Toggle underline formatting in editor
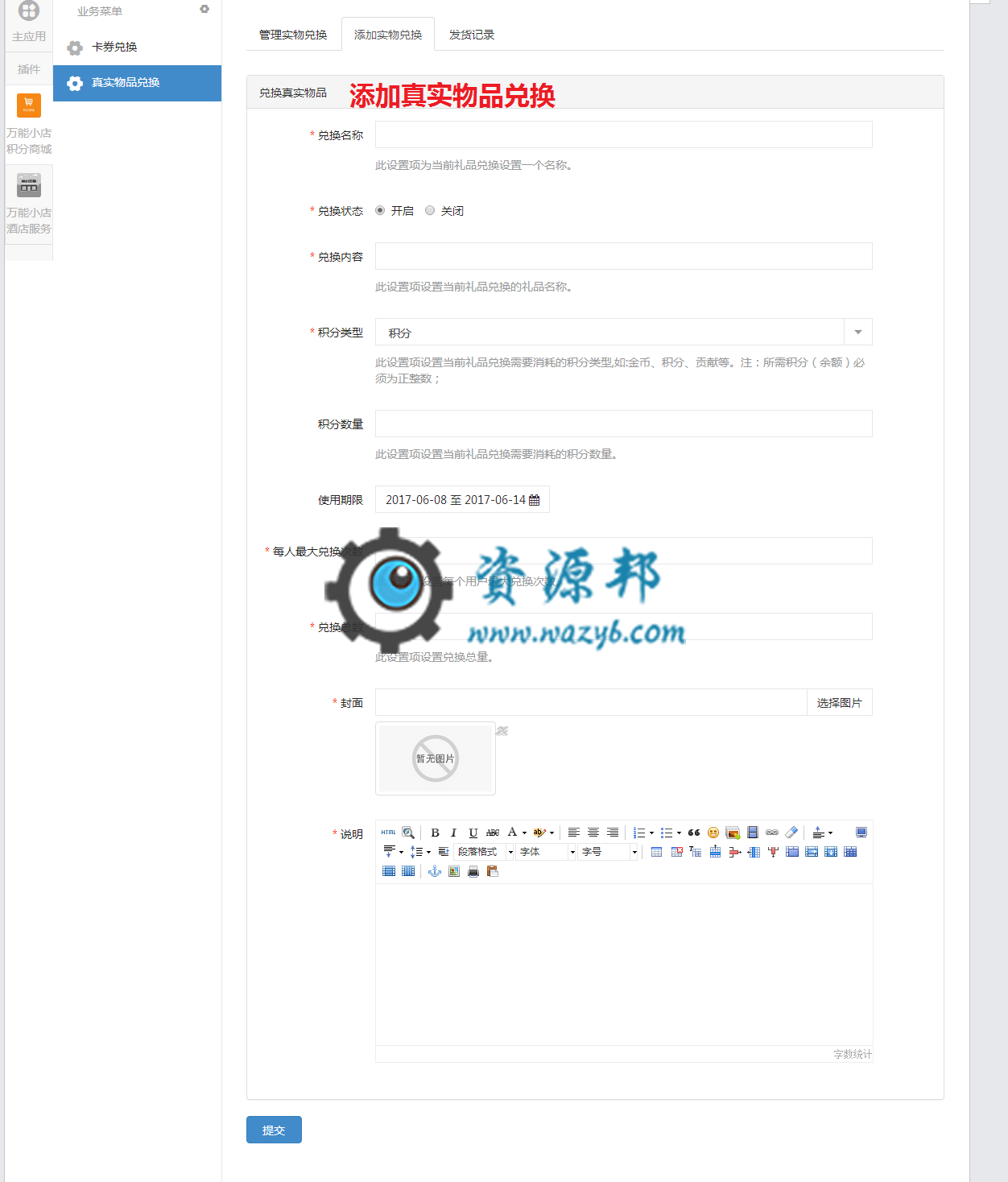 (x=473, y=833)
